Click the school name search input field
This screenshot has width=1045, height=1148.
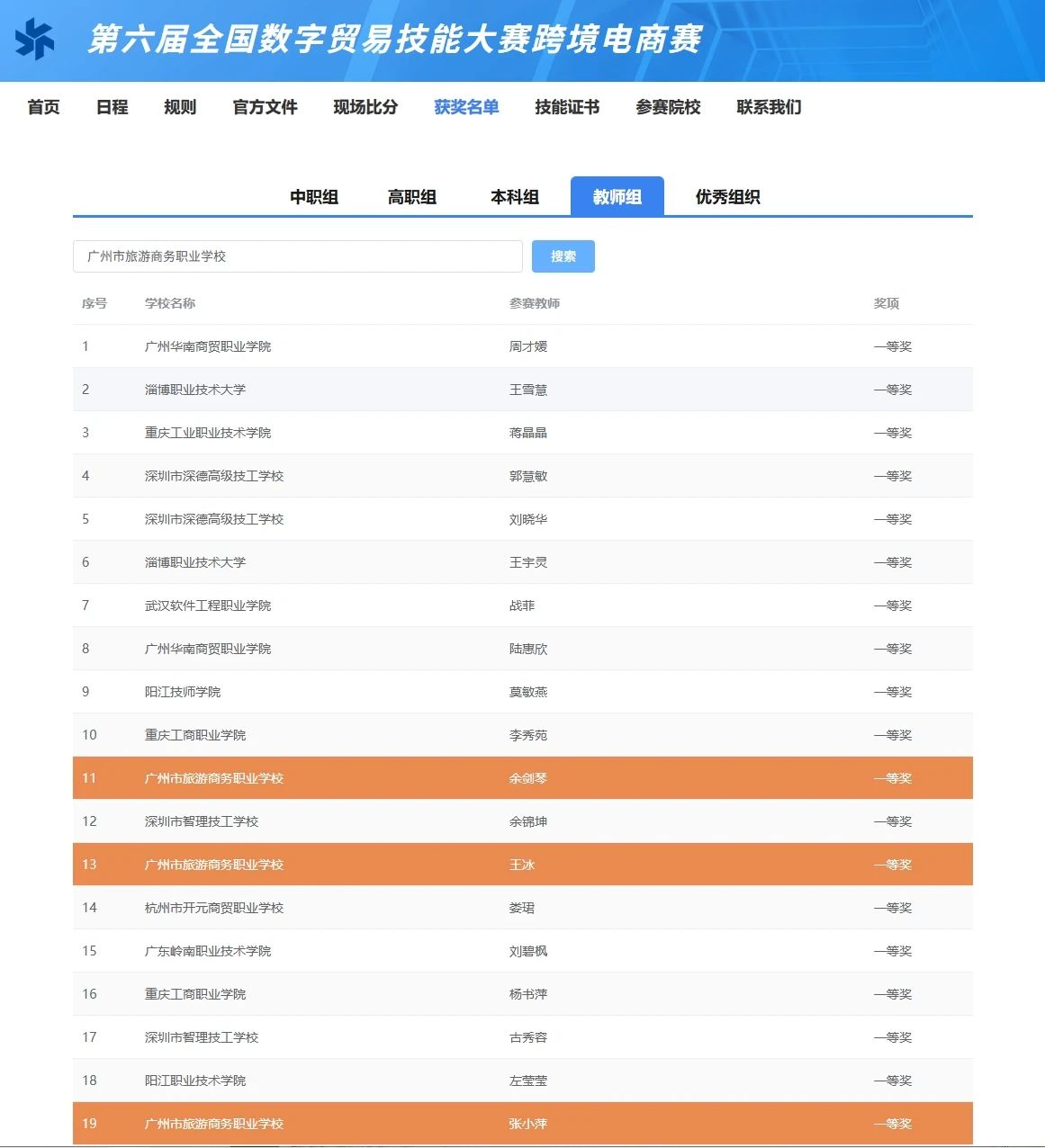[298, 256]
